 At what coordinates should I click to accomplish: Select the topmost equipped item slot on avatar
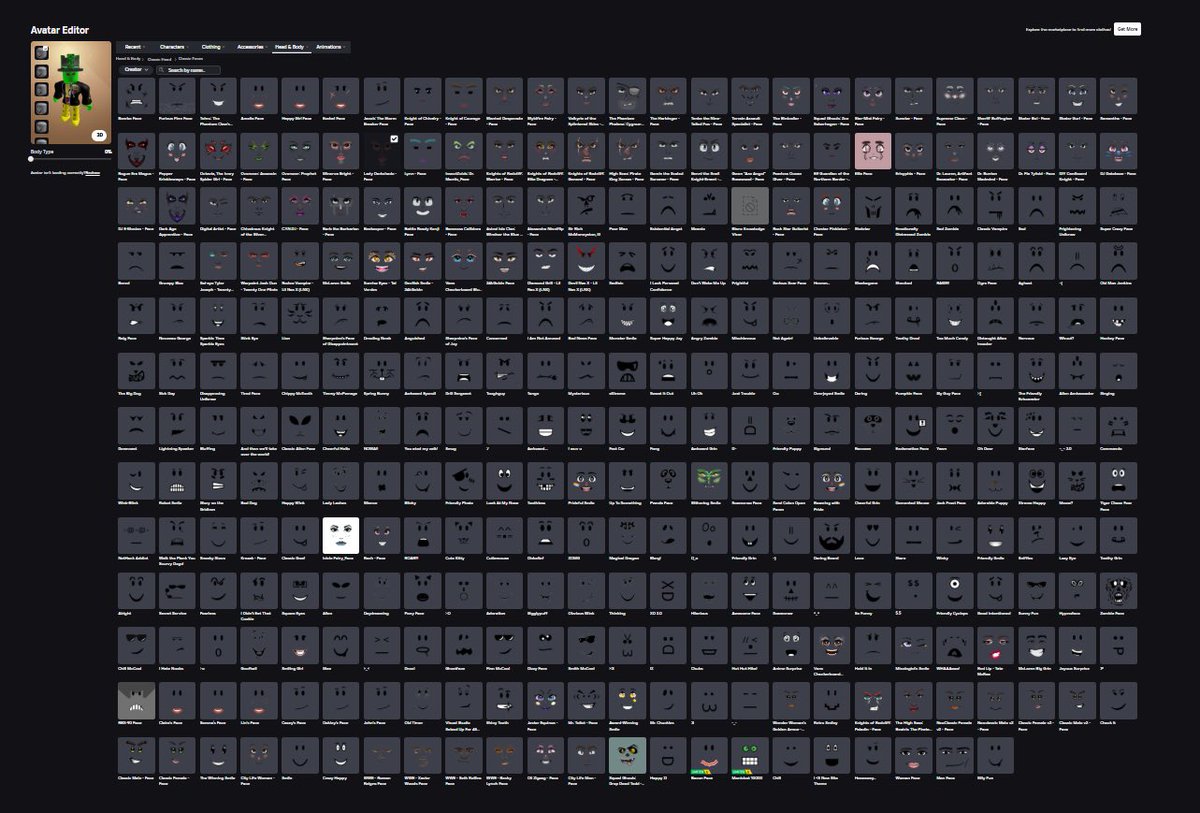[41, 51]
